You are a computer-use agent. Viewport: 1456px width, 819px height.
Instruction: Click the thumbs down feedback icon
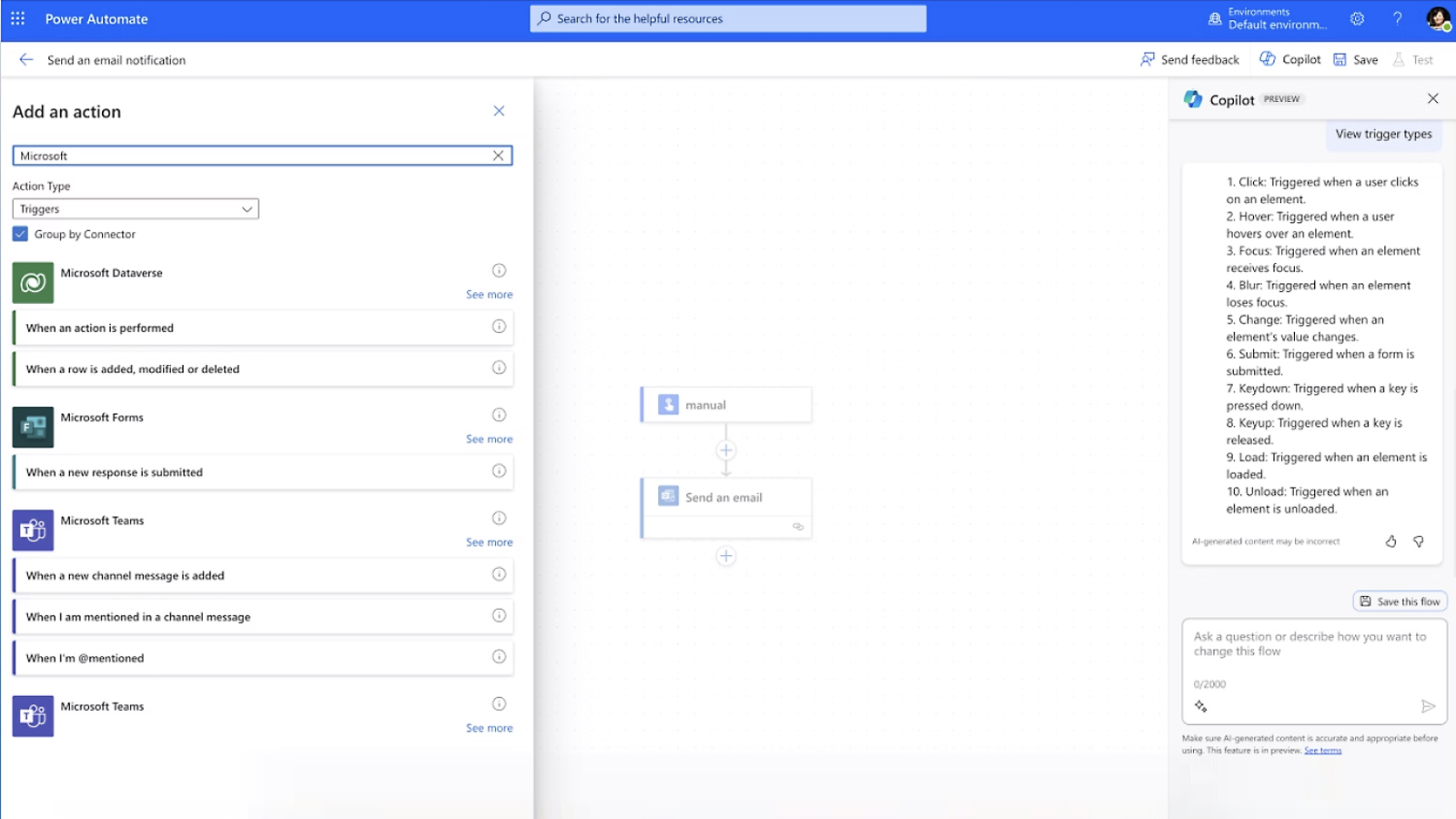pos(1418,541)
